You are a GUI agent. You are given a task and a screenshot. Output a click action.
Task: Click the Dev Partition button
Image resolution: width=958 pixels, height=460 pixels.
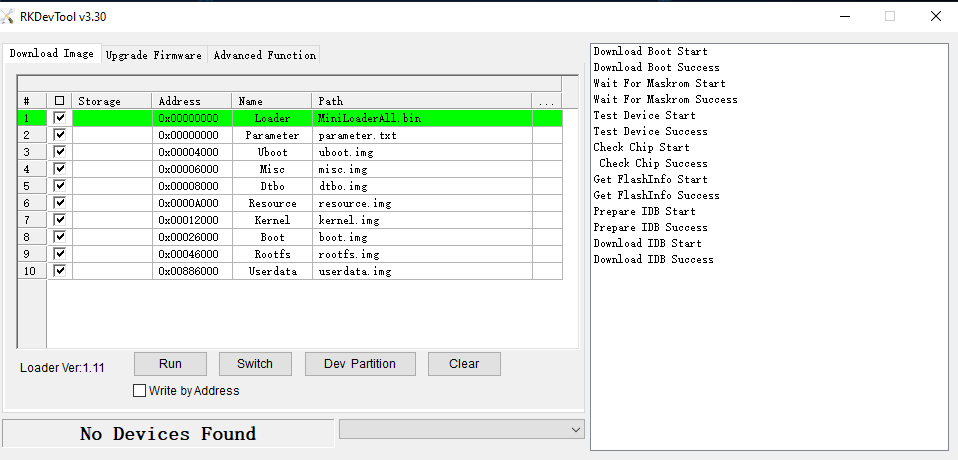(x=360, y=364)
